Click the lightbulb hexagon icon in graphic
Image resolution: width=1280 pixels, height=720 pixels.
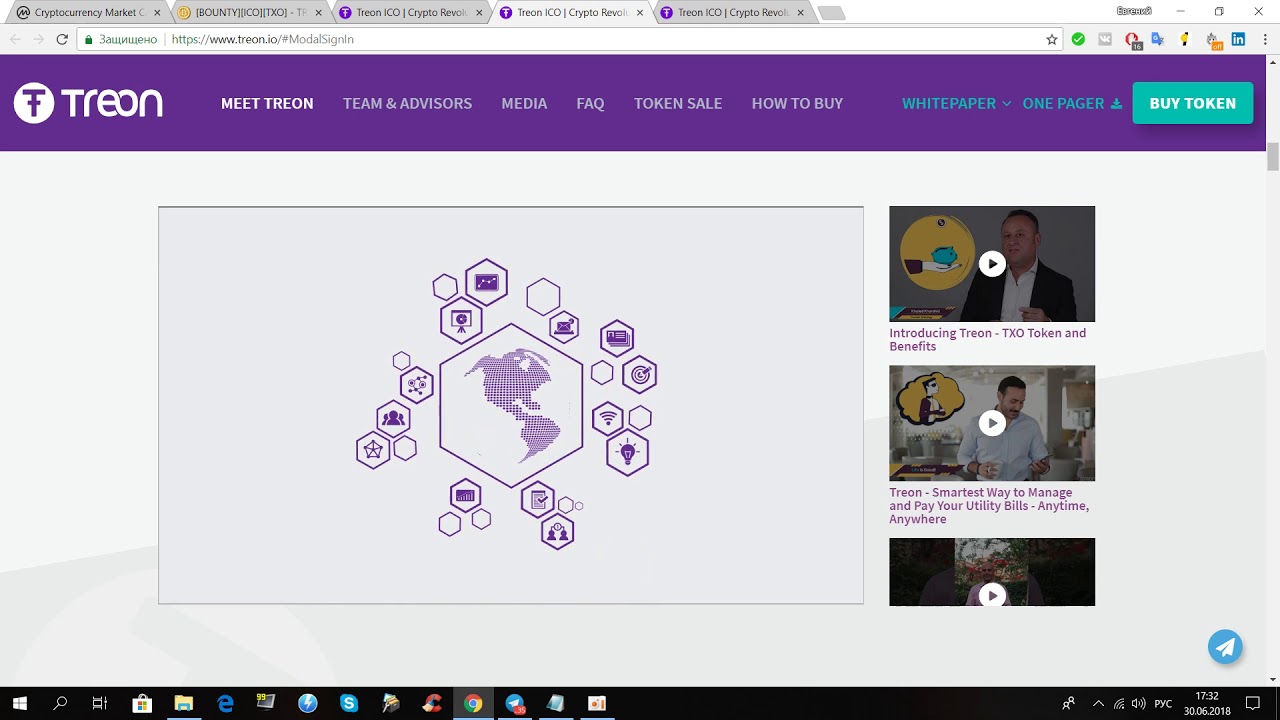click(628, 453)
